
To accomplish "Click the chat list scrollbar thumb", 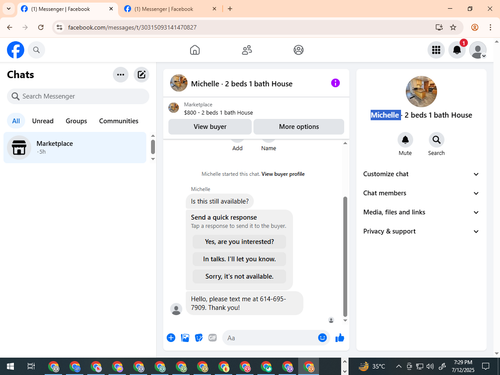I will pyautogui.click(x=153, y=147).
